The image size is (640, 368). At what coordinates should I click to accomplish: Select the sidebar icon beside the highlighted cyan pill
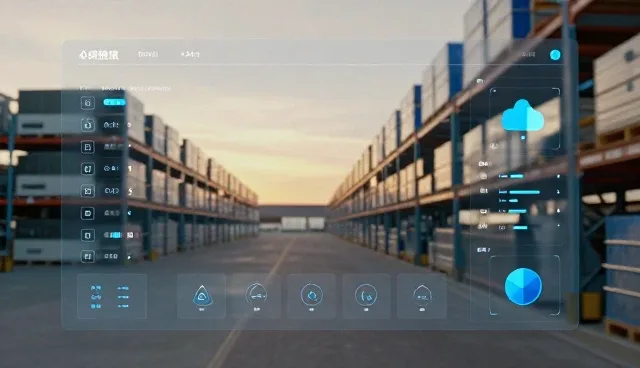coord(88,103)
